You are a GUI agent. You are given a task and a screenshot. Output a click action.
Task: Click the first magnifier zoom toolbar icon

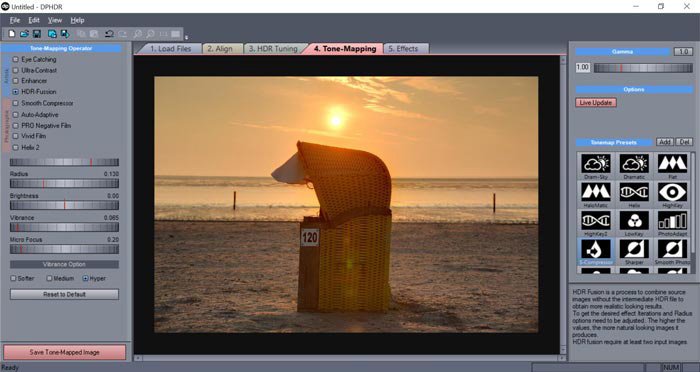138,34
